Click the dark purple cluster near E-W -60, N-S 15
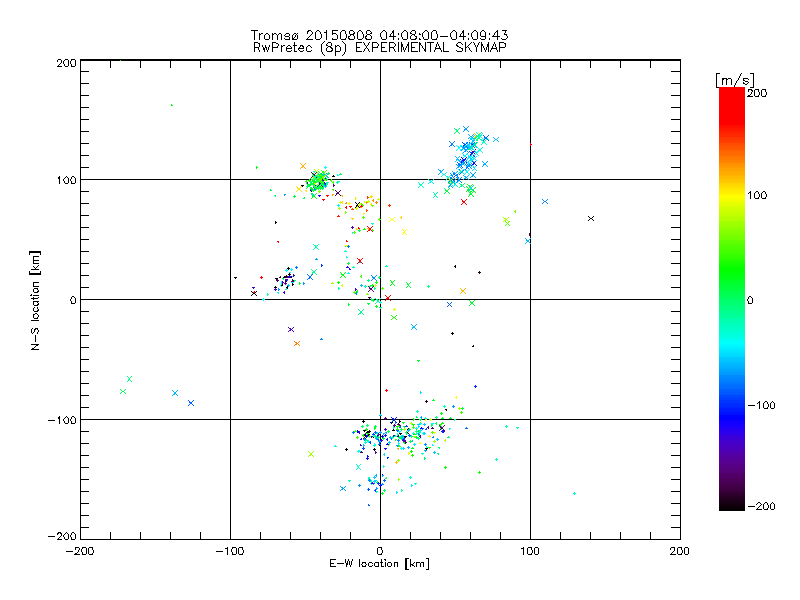 click(x=287, y=280)
